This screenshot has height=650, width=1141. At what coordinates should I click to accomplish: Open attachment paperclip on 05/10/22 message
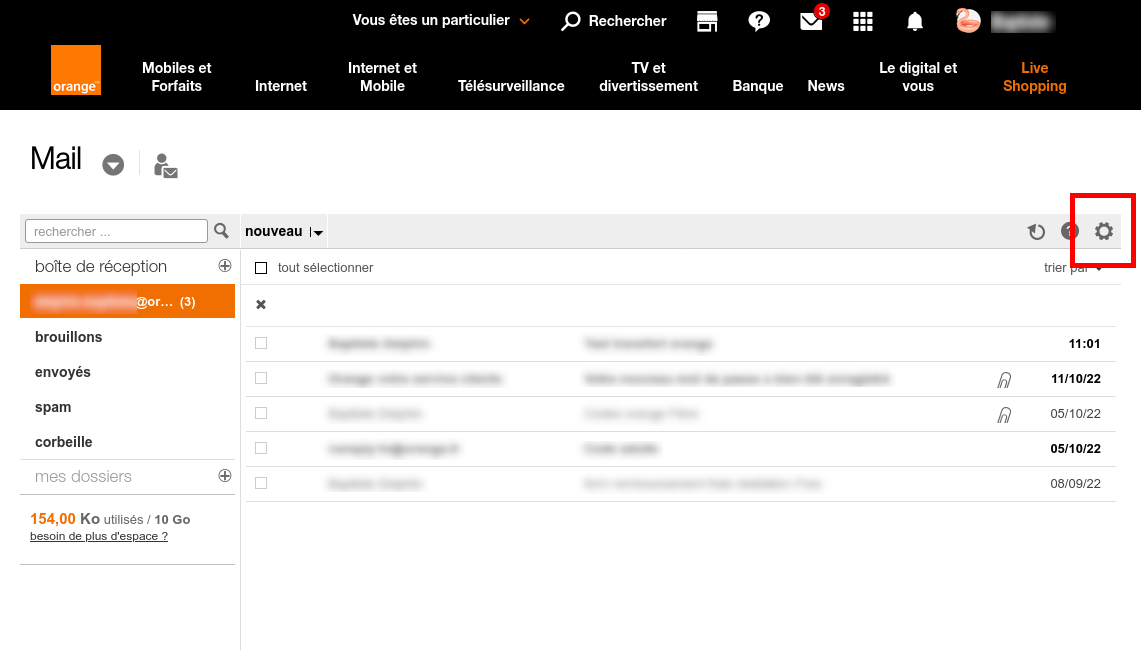tap(1004, 414)
